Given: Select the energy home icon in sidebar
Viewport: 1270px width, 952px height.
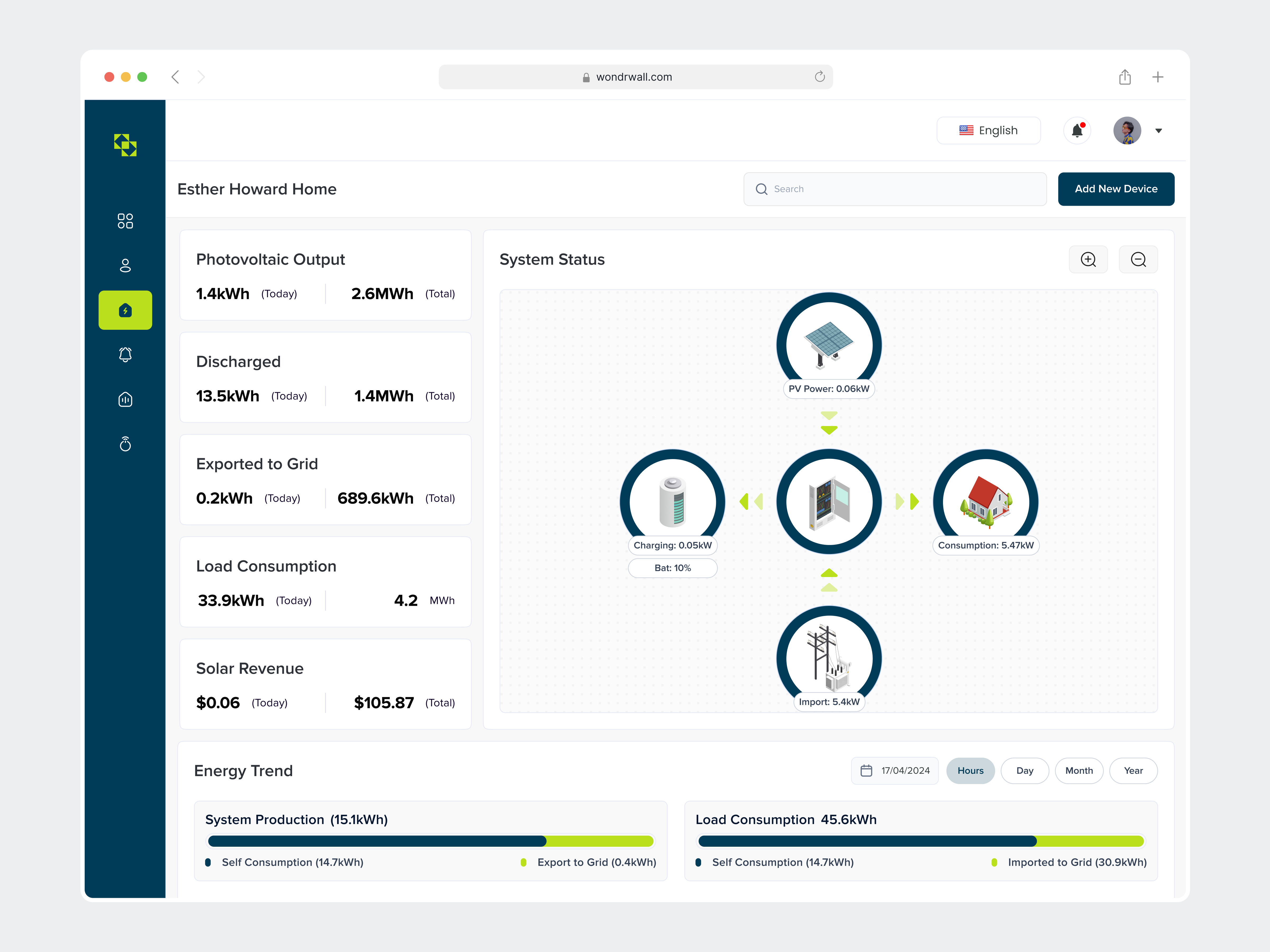Looking at the screenshot, I should [x=125, y=310].
